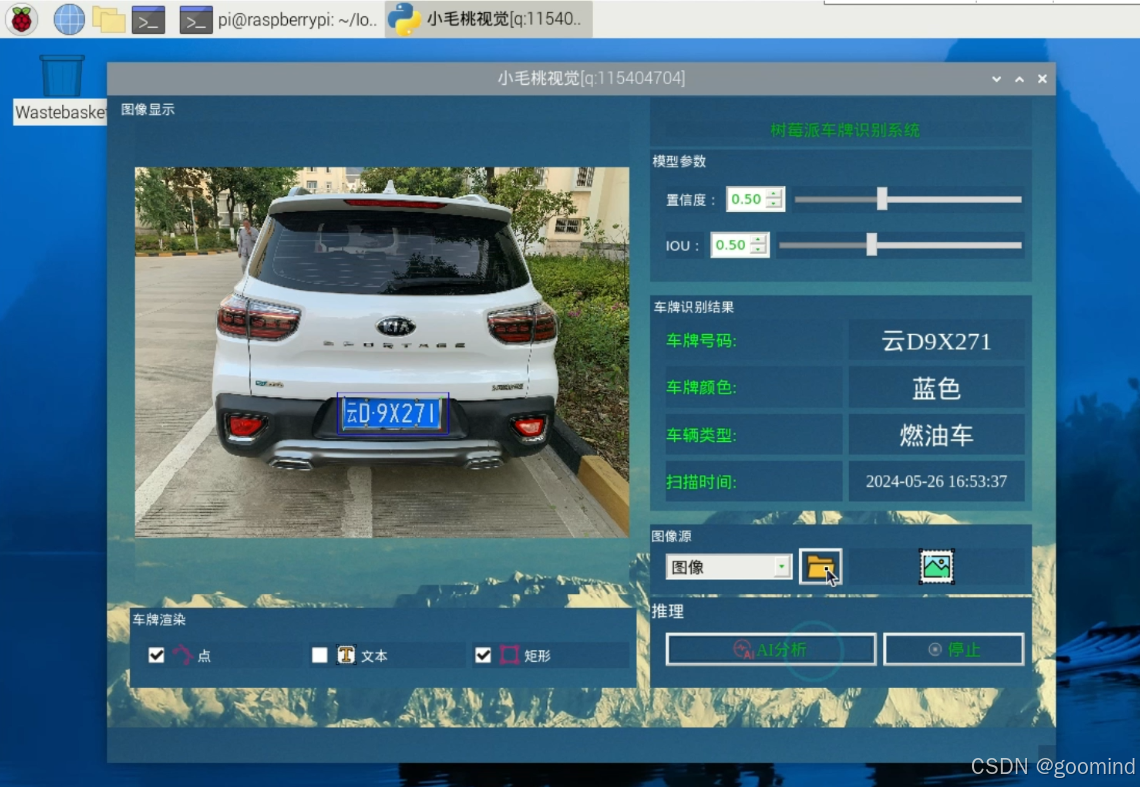This screenshot has width=1140, height=787.
Task: Click the 车牌号码 label
Action: 701,340
